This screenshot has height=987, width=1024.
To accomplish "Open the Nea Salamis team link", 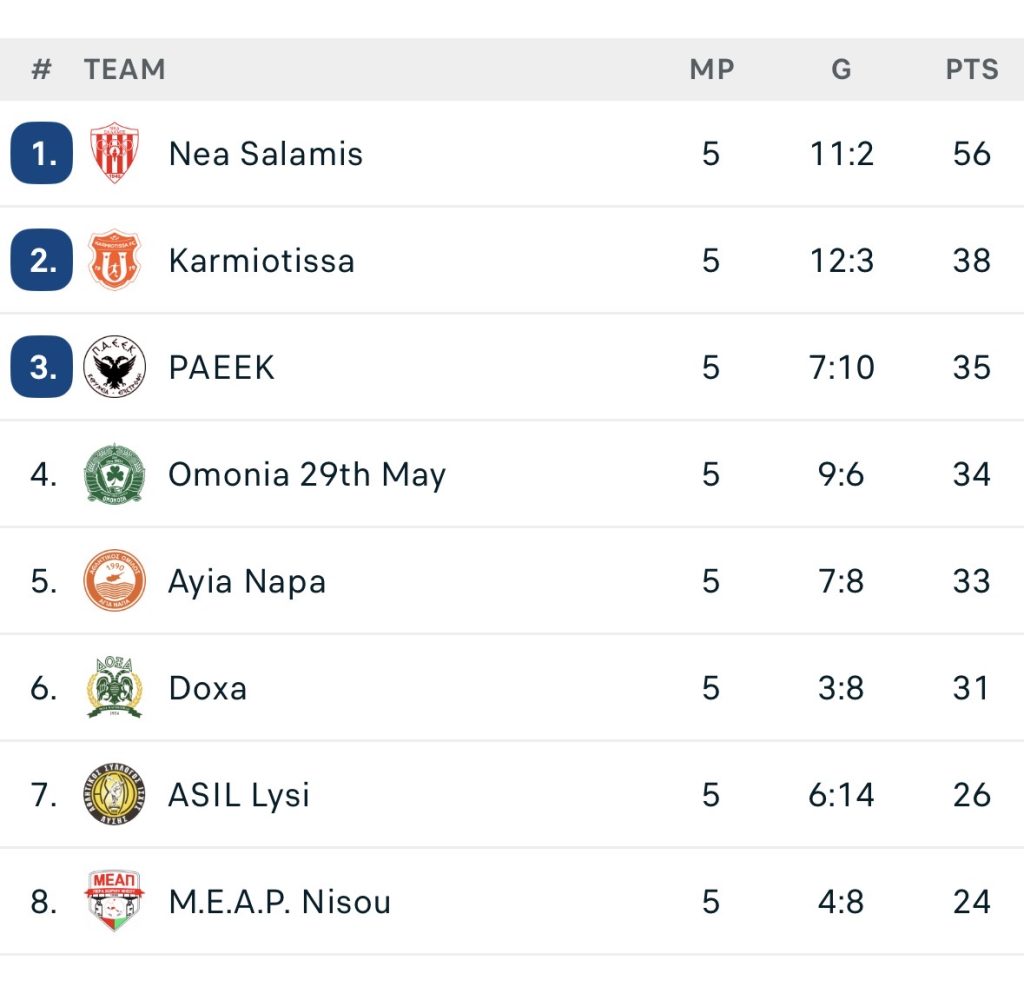I will [x=265, y=154].
